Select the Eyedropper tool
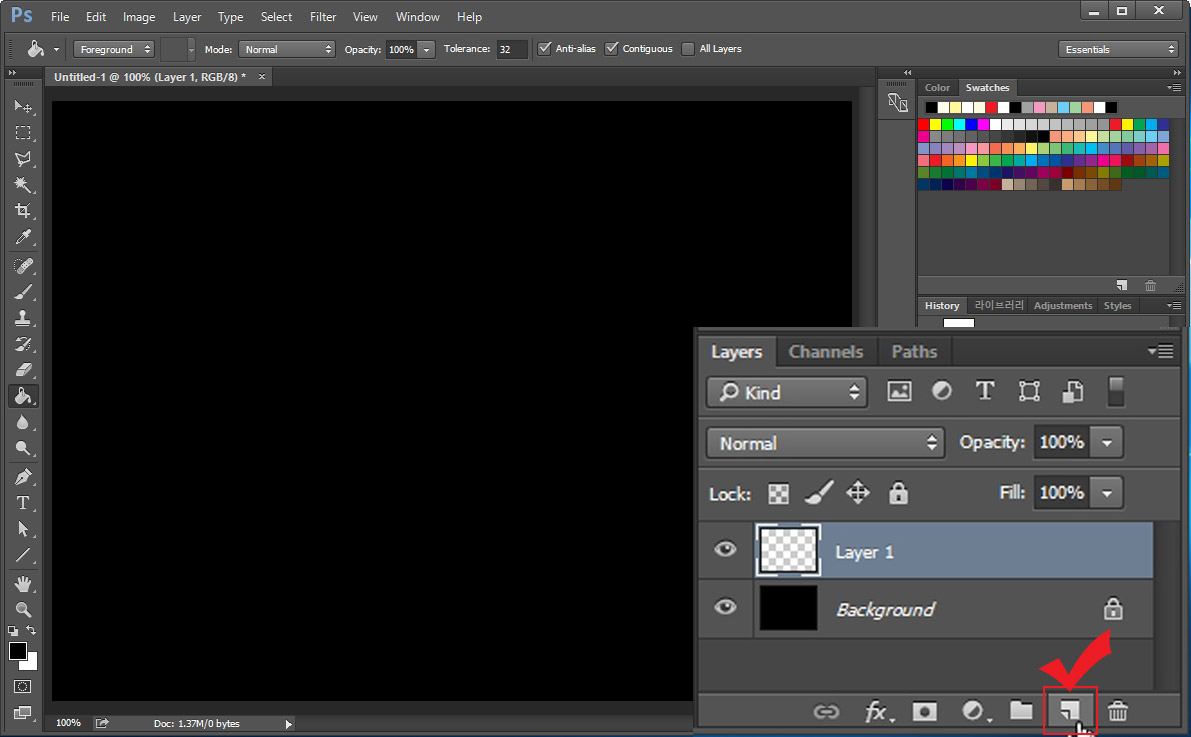This screenshot has width=1191, height=737. pos(23,237)
